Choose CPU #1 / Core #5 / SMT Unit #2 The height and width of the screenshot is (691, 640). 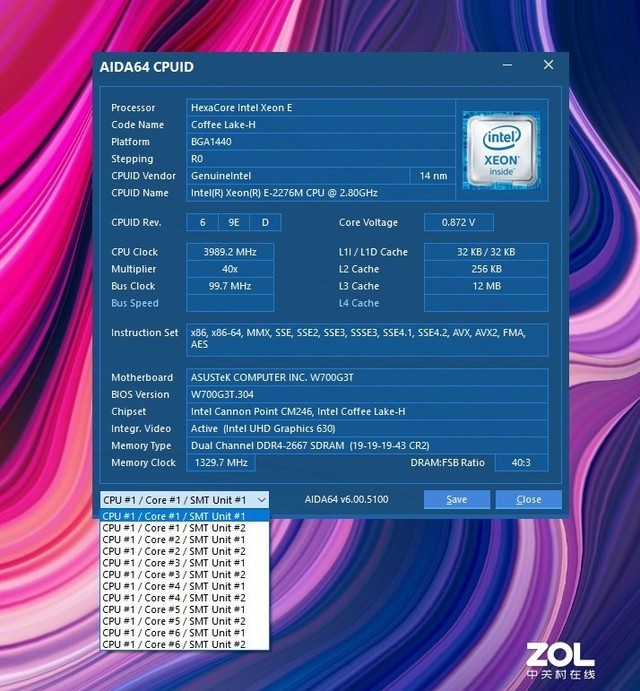tap(184, 621)
